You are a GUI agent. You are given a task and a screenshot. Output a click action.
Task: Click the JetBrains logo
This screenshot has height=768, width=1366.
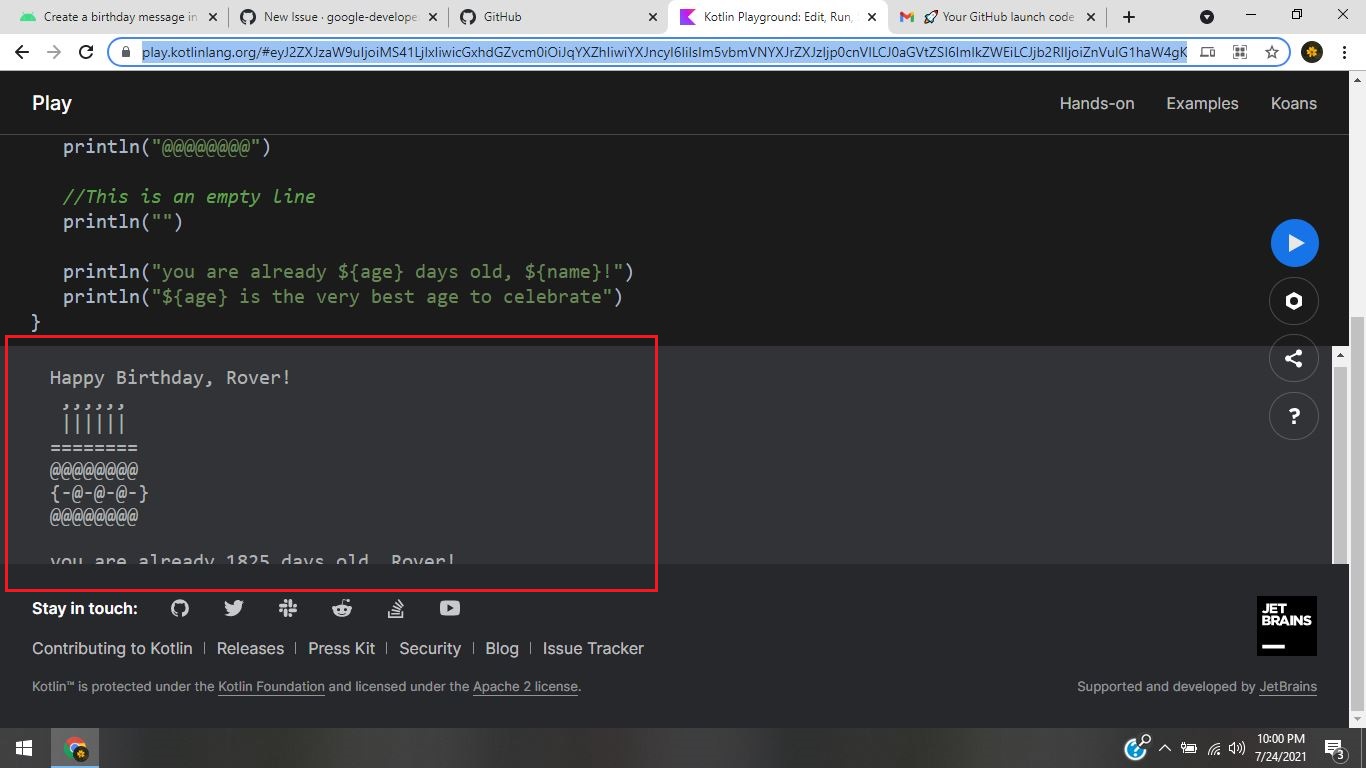point(1286,626)
